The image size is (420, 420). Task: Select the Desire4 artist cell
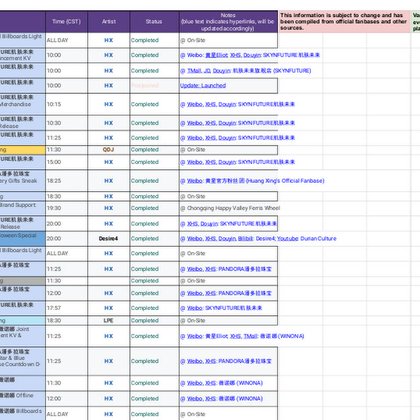[x=109, y=239]
